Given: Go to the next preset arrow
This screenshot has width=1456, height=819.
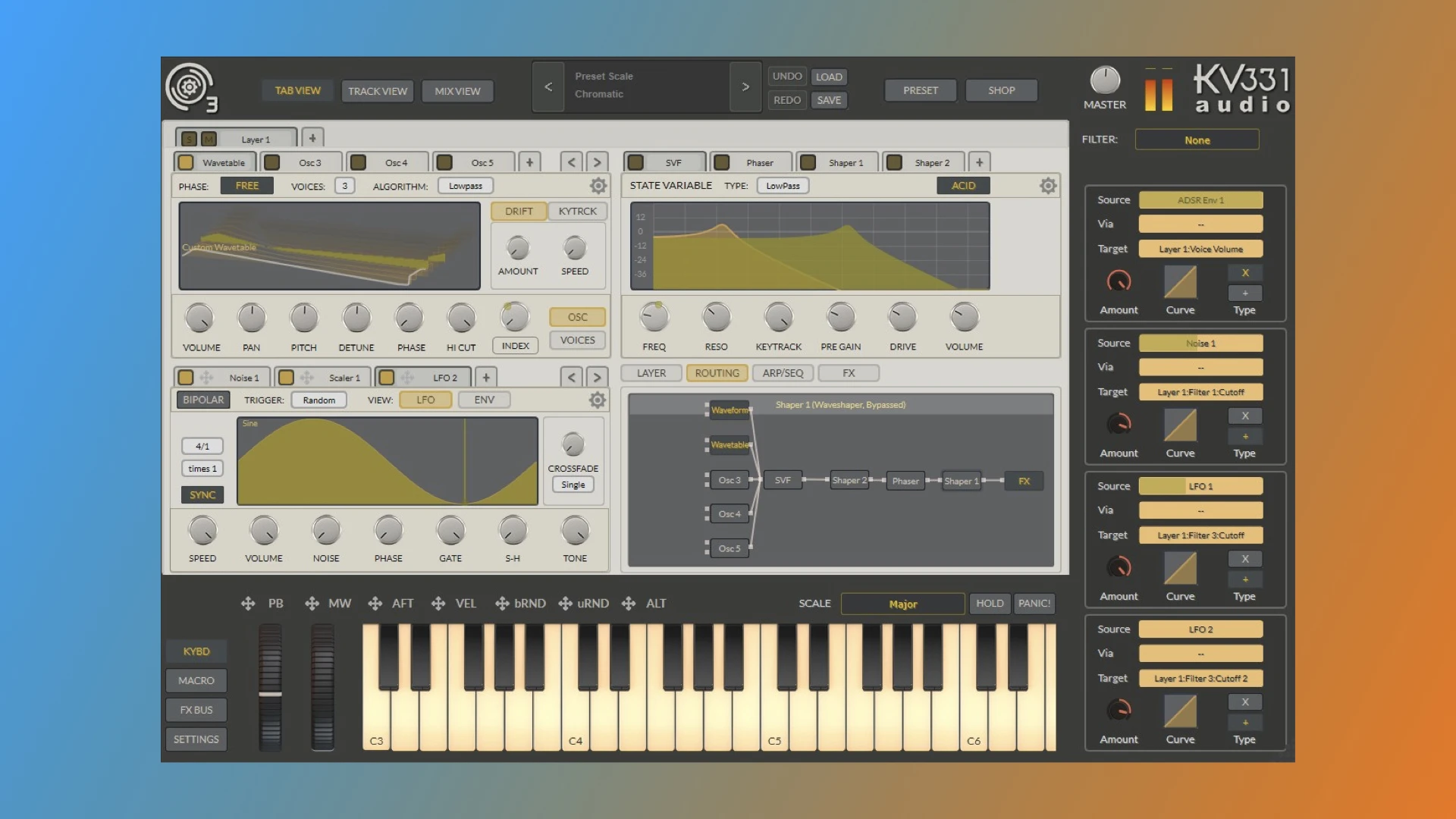Looking at the screenshot, I should pos(745,87).
